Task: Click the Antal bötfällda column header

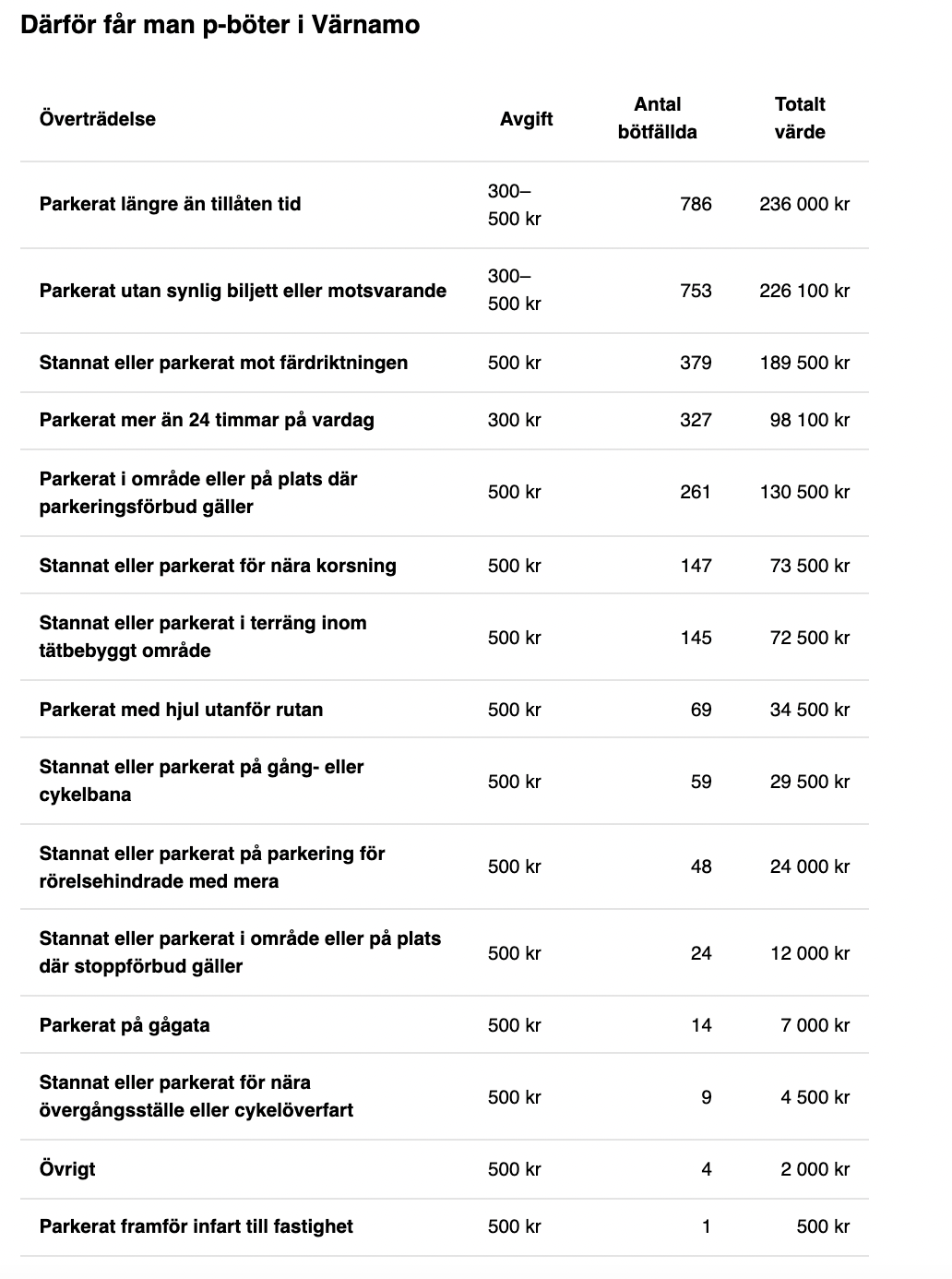Action: pos(657,118)
